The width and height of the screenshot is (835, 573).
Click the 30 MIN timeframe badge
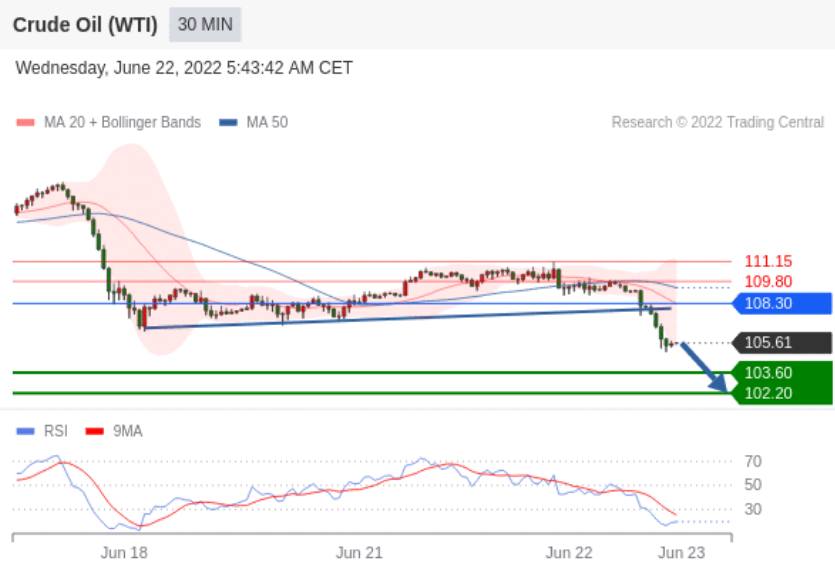click(205, 24)
